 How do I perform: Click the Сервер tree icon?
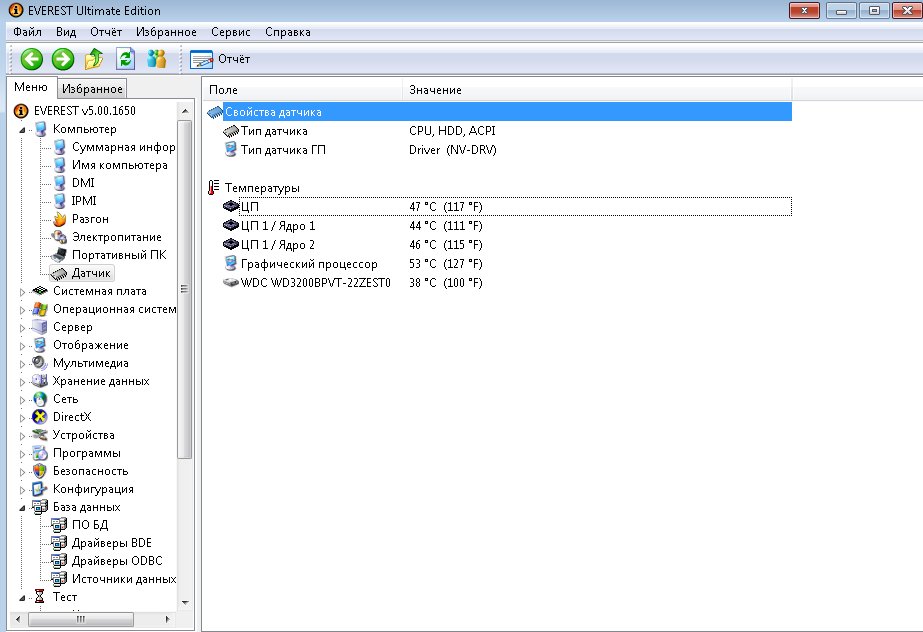(40, 327)
